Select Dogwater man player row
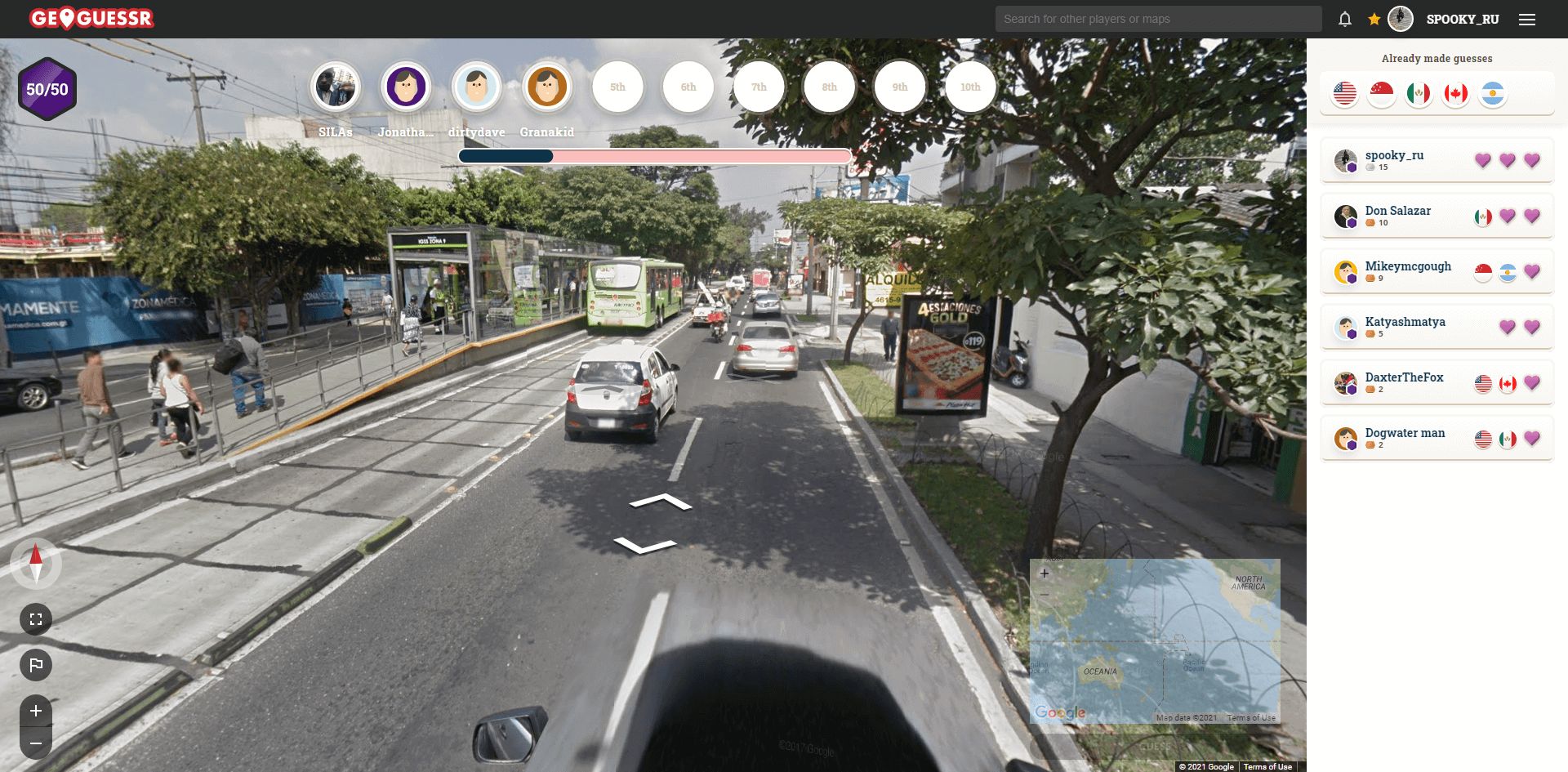 (x=1437, y=438)
